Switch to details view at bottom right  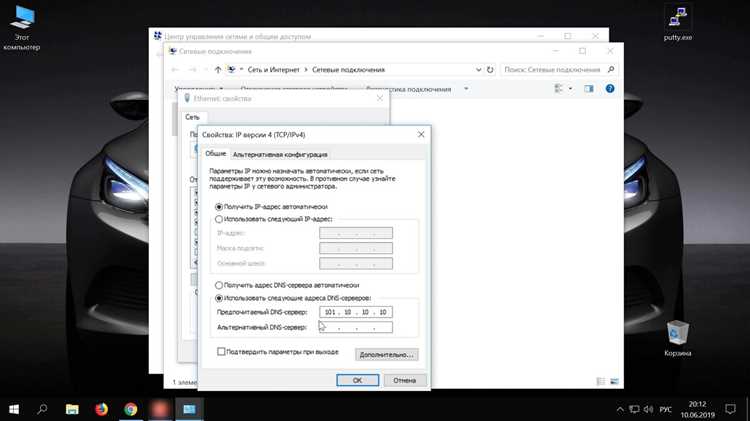pyautogui.click(x=601, y=381)
